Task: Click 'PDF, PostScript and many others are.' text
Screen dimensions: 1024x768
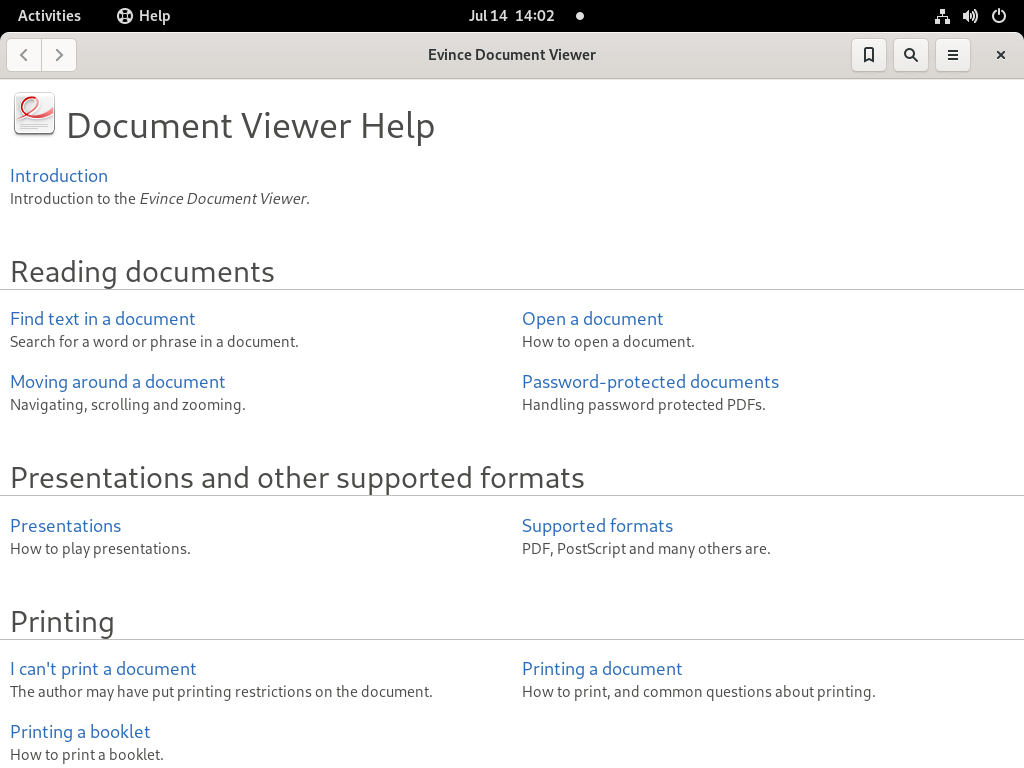Action: [x=647, y=549]
